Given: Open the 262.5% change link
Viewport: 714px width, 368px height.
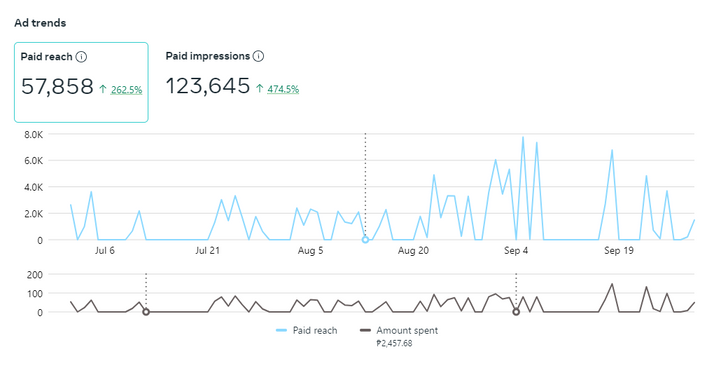Looking at the screenshot, I should click(x=127, y=90).
